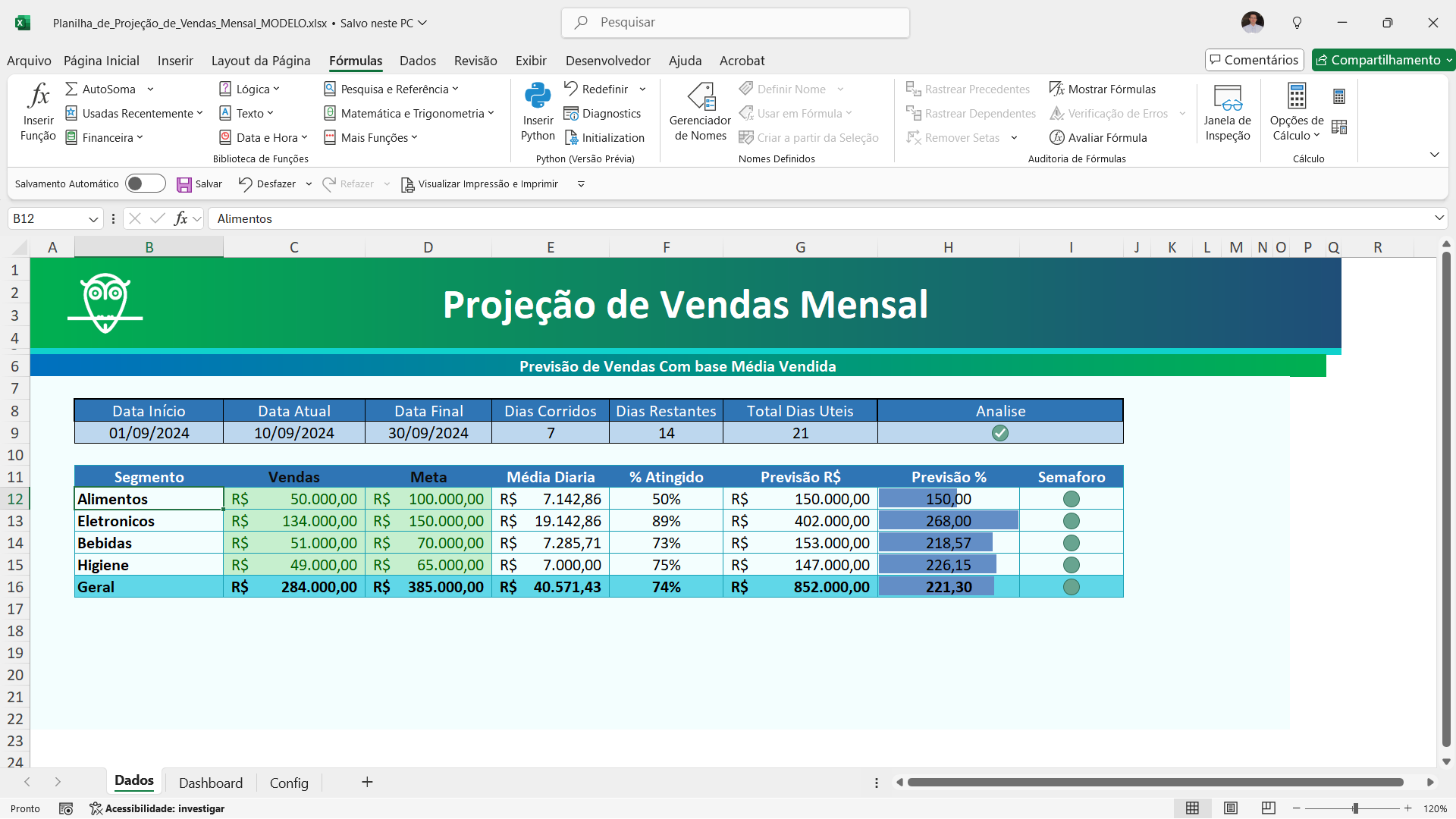This screenshot has height=819, width=1456.
Task: Click the lightbulb icon in title bar
Action: pos(1297,23)
